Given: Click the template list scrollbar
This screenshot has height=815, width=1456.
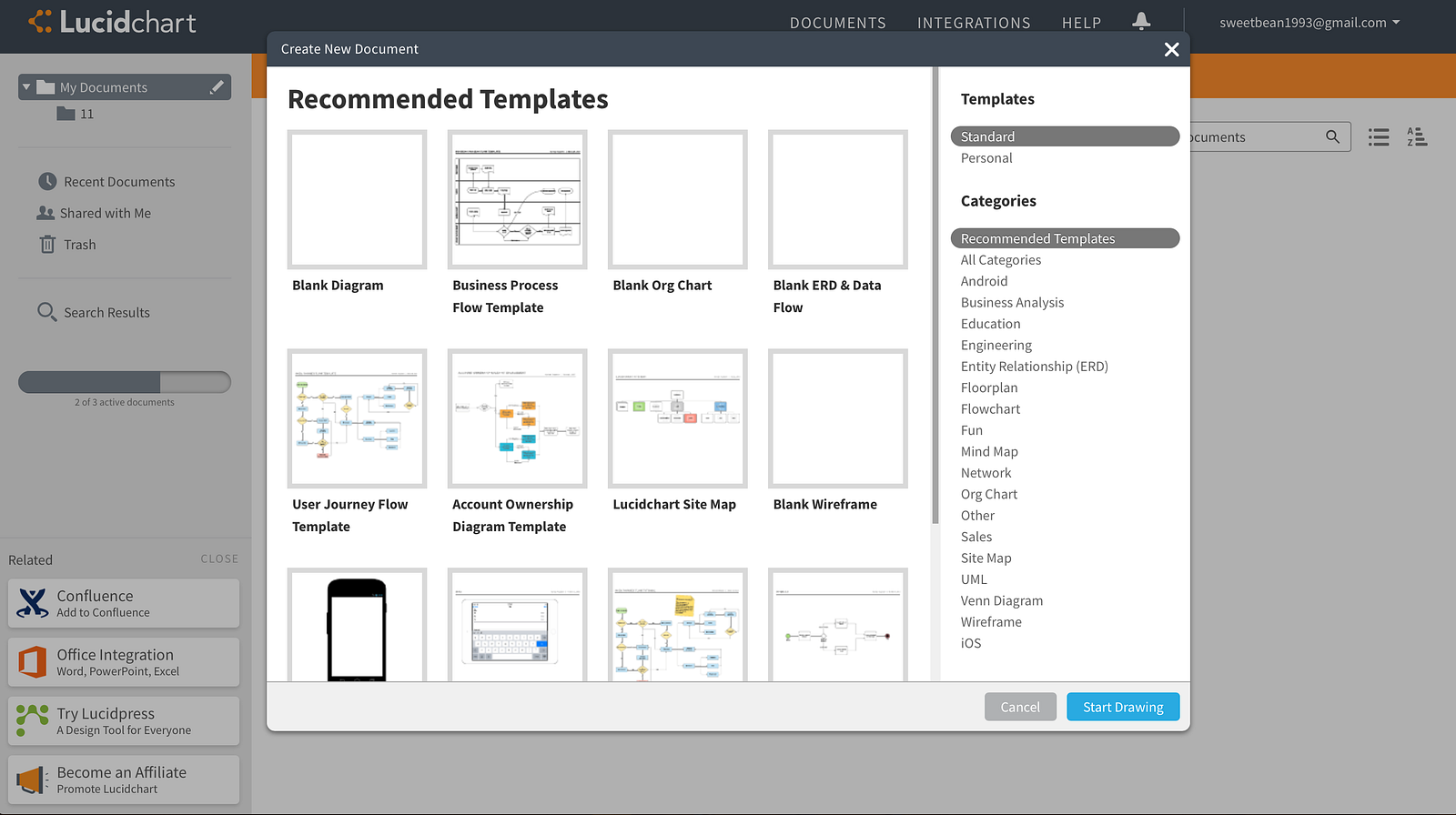Looking at the screenshot, I should (x=935, y=296).
